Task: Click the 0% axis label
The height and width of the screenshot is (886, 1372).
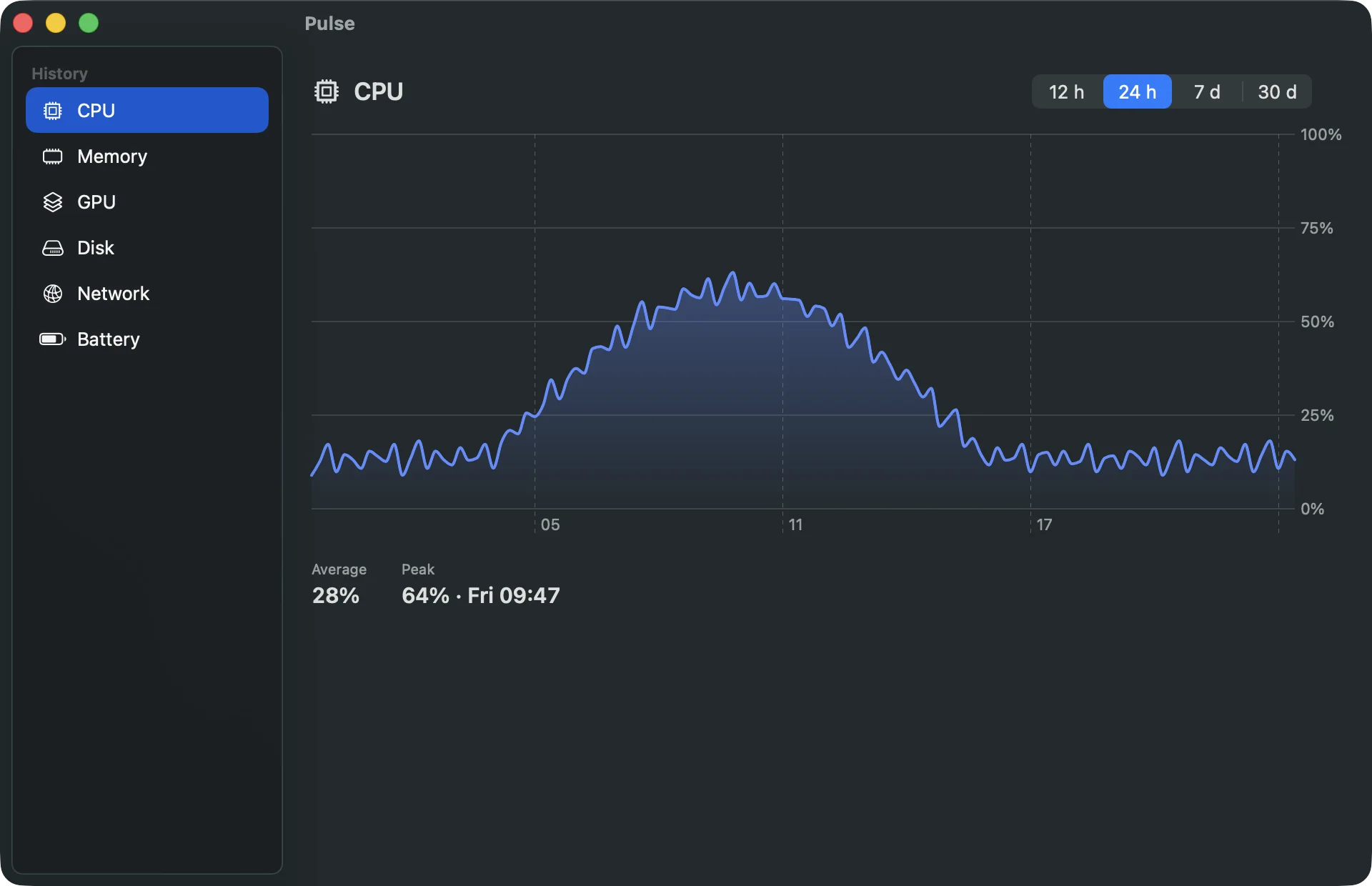Action: click(1312, 509)
